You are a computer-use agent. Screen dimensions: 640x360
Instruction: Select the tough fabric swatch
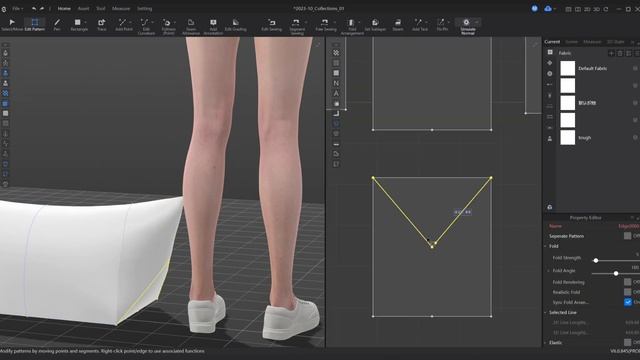pyautogui.click(x=567, y=138)
